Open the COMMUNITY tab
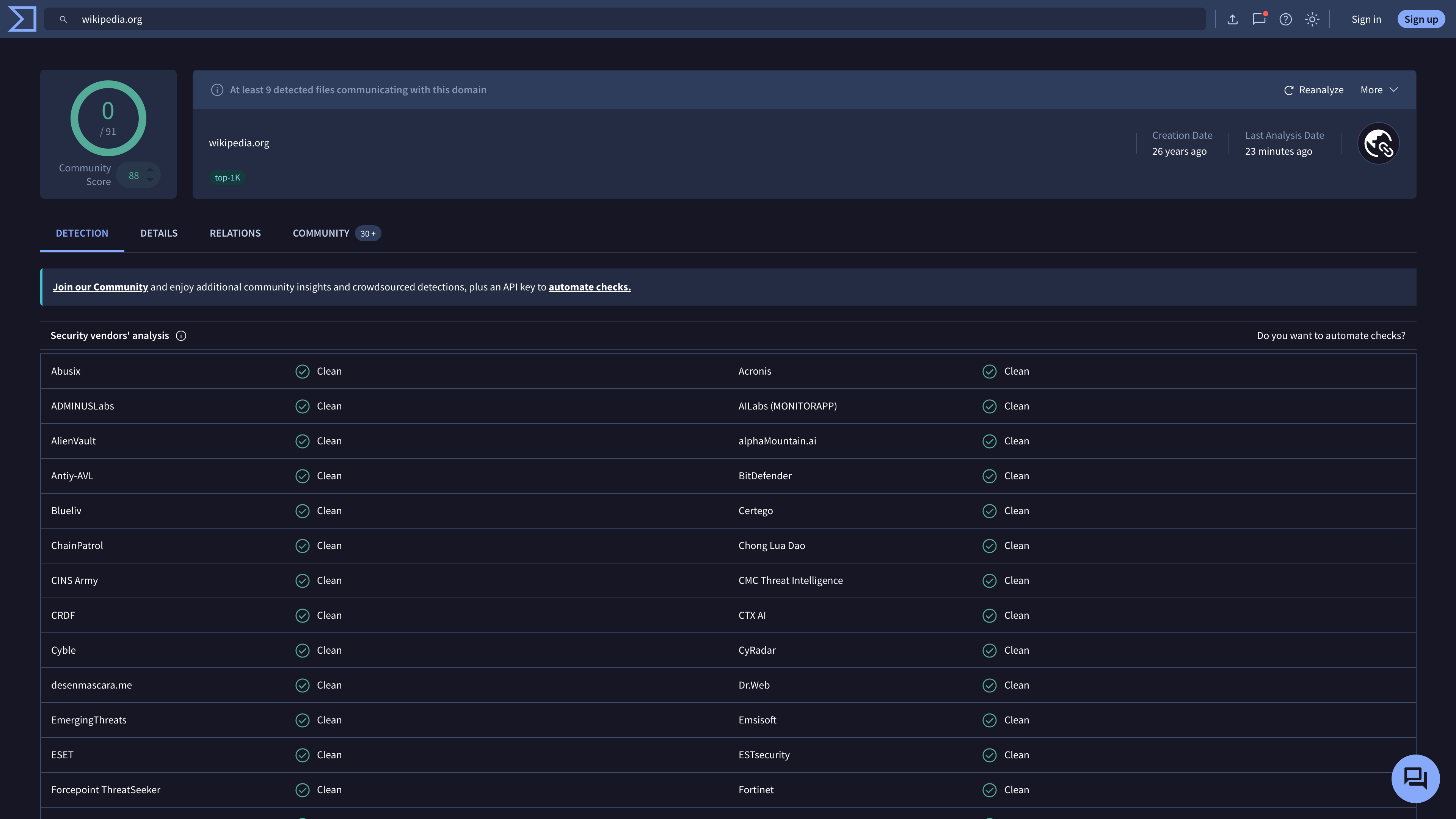1456x819 pixels. click(337, 234)
